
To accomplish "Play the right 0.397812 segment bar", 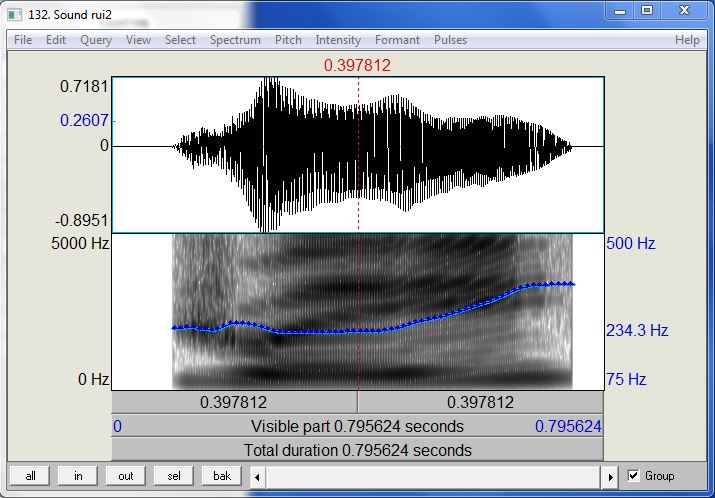I will (481, 403).
